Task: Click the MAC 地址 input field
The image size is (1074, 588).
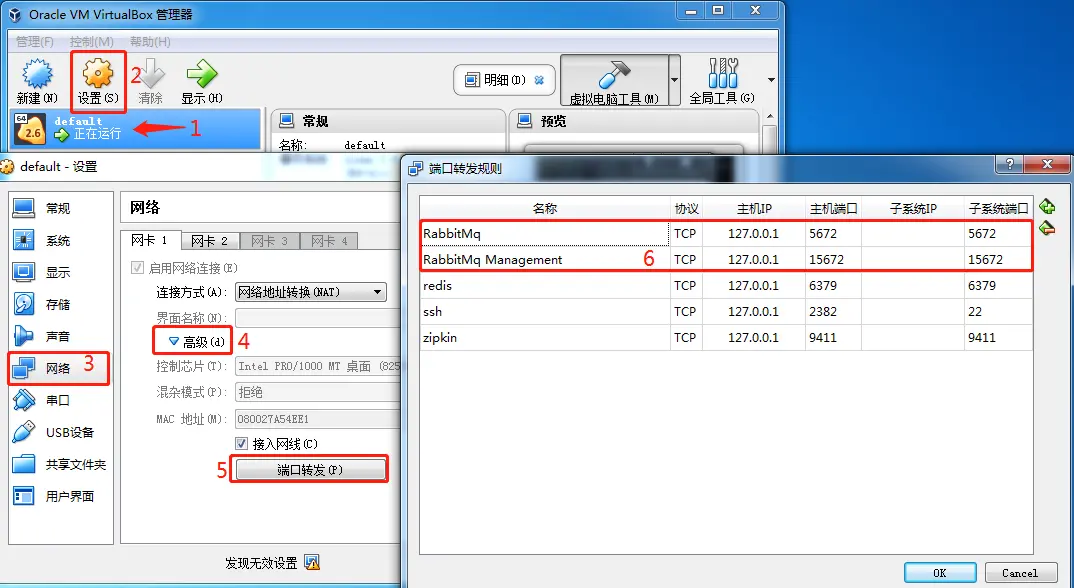Action: point(319,419)
